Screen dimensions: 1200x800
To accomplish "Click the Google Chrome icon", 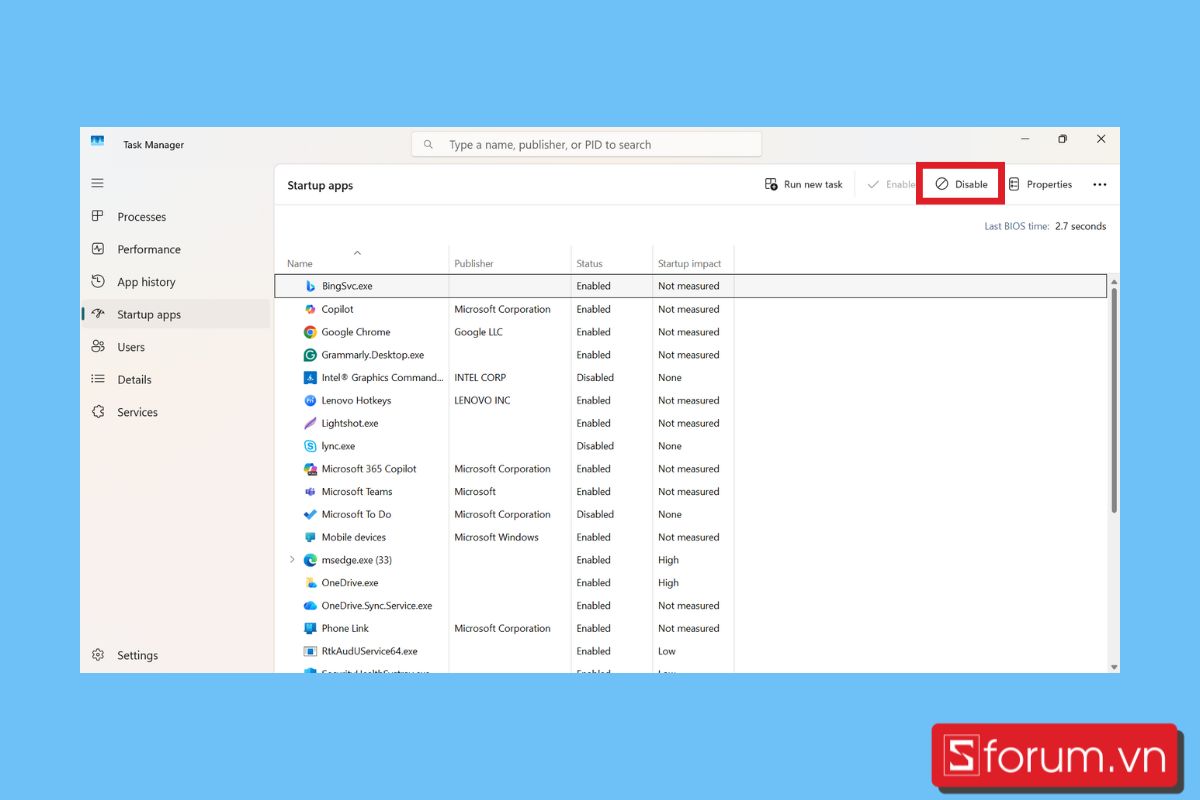I will click(x=310, y=332).
